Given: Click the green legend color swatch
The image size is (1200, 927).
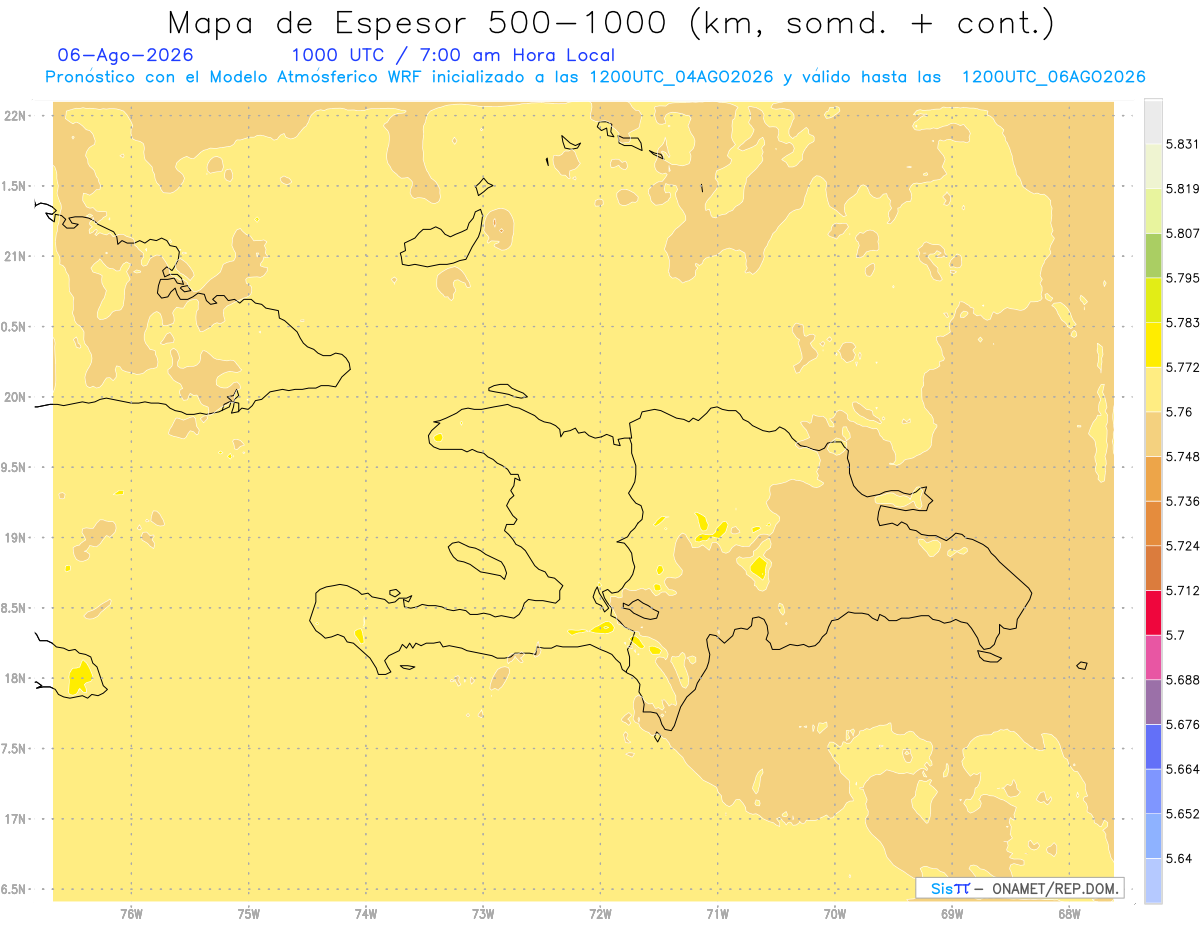Looking at the screenshot, I should pyautogui.click(x=1153, y=256).
